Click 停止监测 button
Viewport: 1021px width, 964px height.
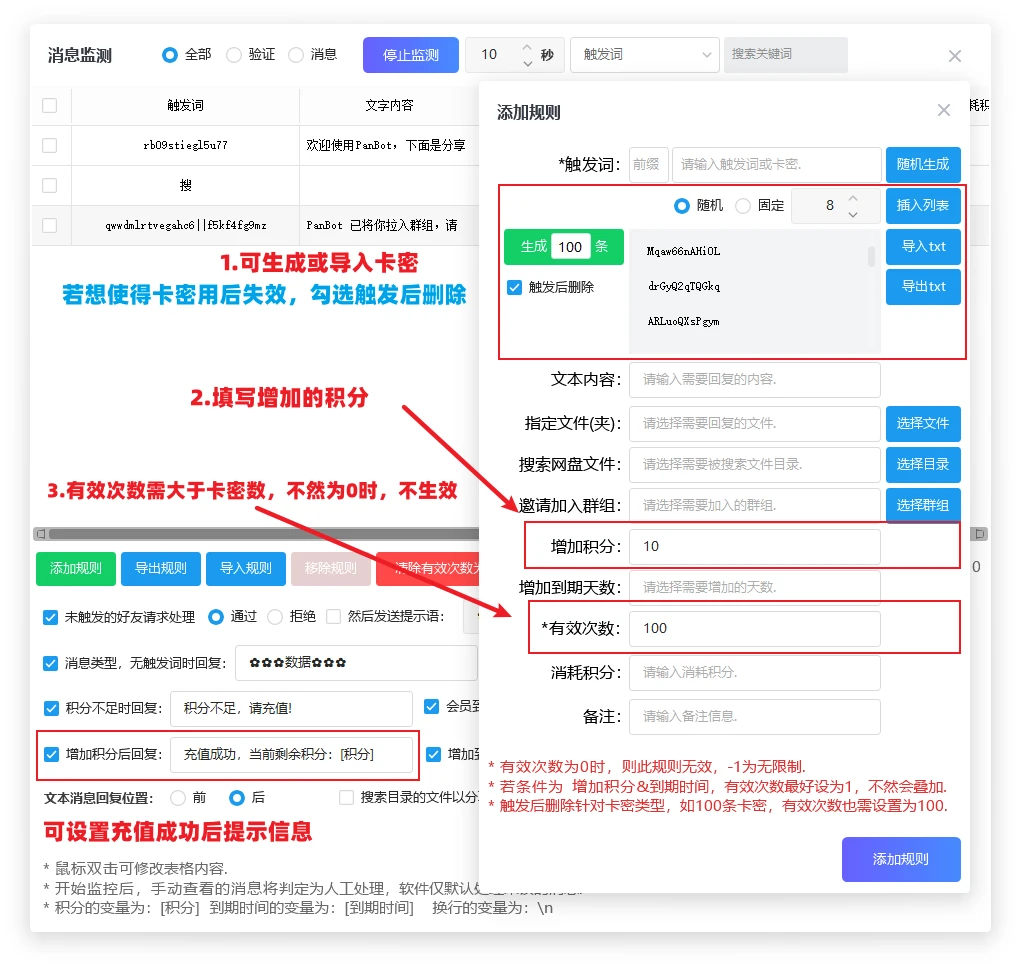[x=410, y=55]
